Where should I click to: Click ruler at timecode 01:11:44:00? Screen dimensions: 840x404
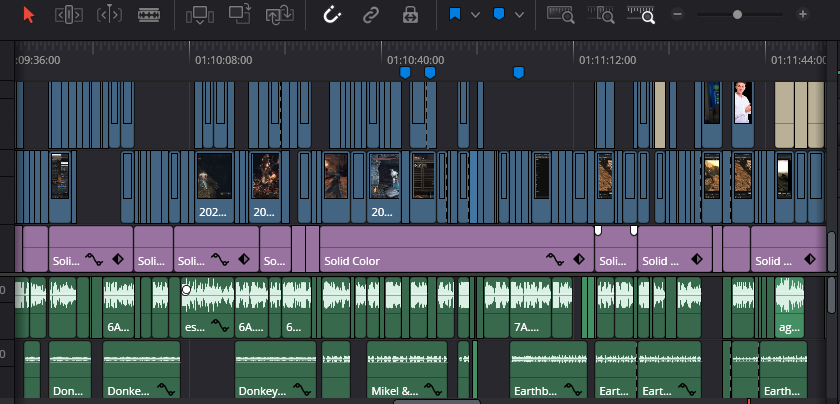[799, 60]
